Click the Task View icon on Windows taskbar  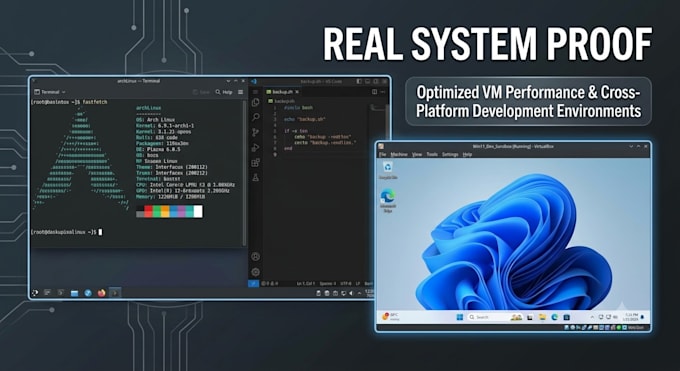coord(530,317)
